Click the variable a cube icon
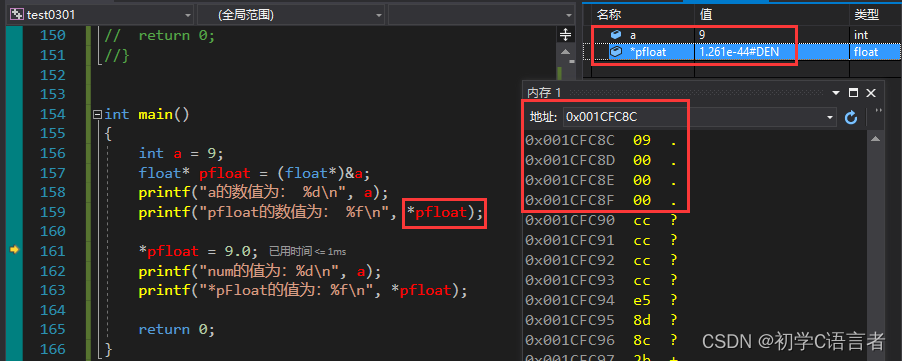This screenshot has height=361, width=902. click(616, 35)
